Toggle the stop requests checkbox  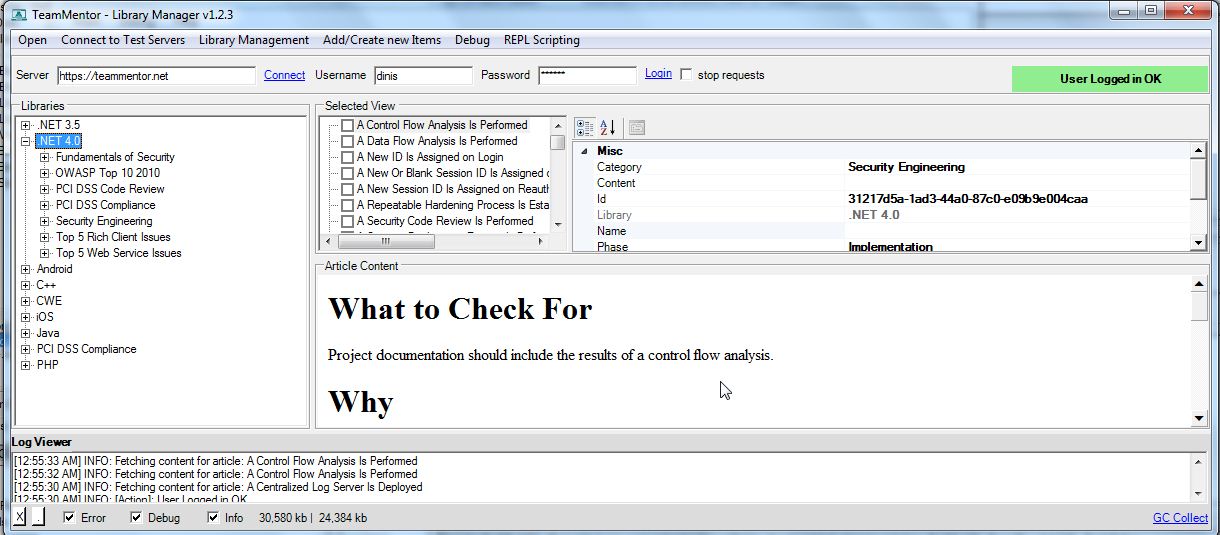pos(686,75)
